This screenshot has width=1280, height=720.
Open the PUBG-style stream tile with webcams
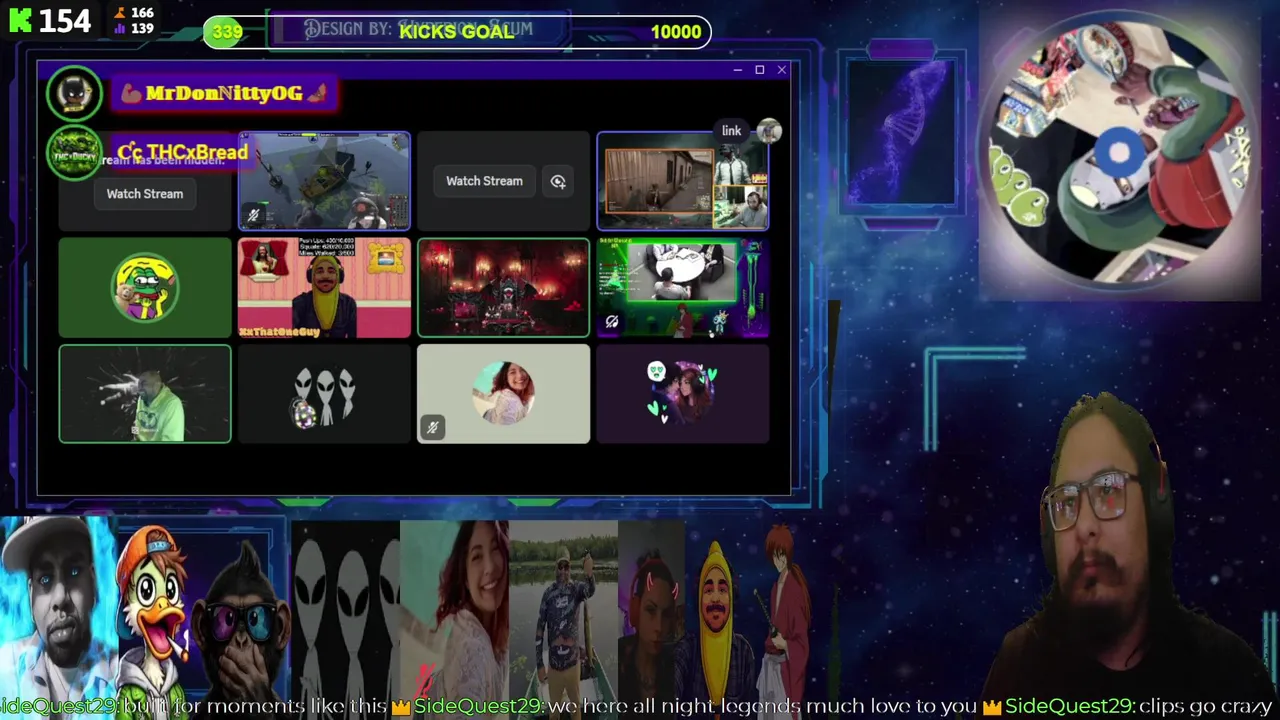683,181
